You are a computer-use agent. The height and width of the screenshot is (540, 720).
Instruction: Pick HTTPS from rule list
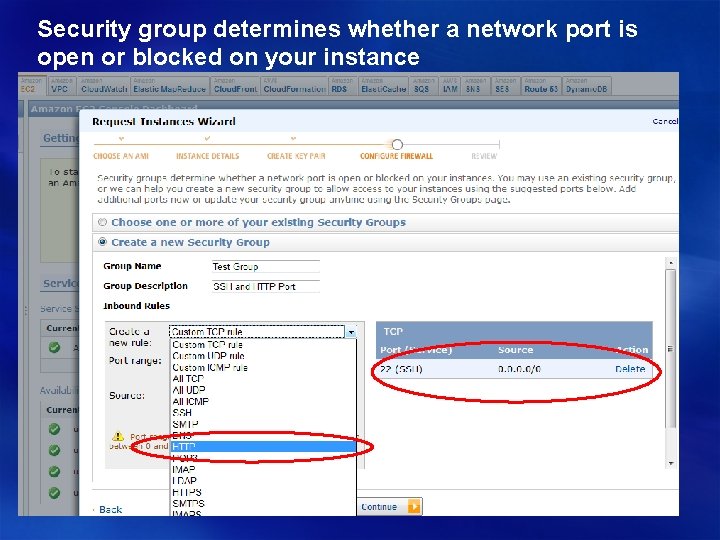pyautogui.click(x=264, y=492)
